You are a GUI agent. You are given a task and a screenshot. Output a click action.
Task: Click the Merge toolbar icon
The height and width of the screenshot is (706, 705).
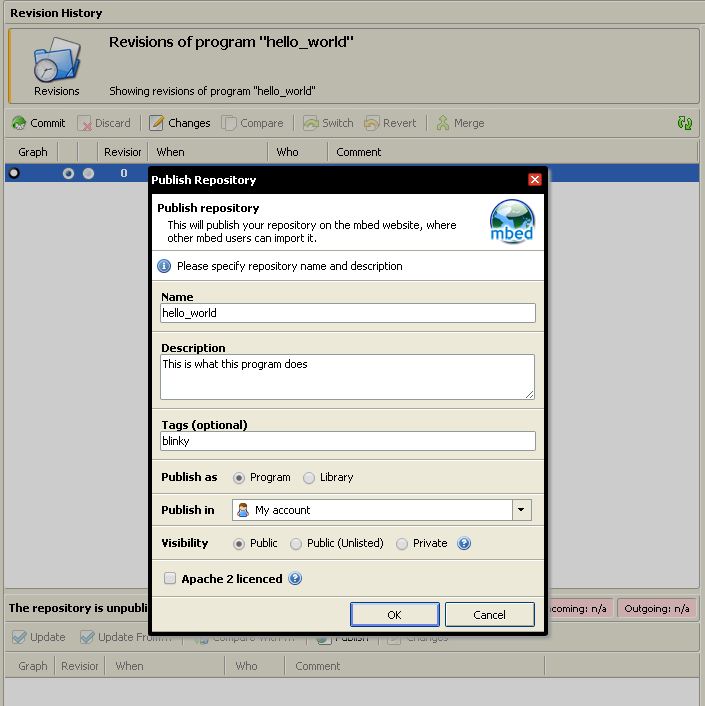click(x=443, y=123)
